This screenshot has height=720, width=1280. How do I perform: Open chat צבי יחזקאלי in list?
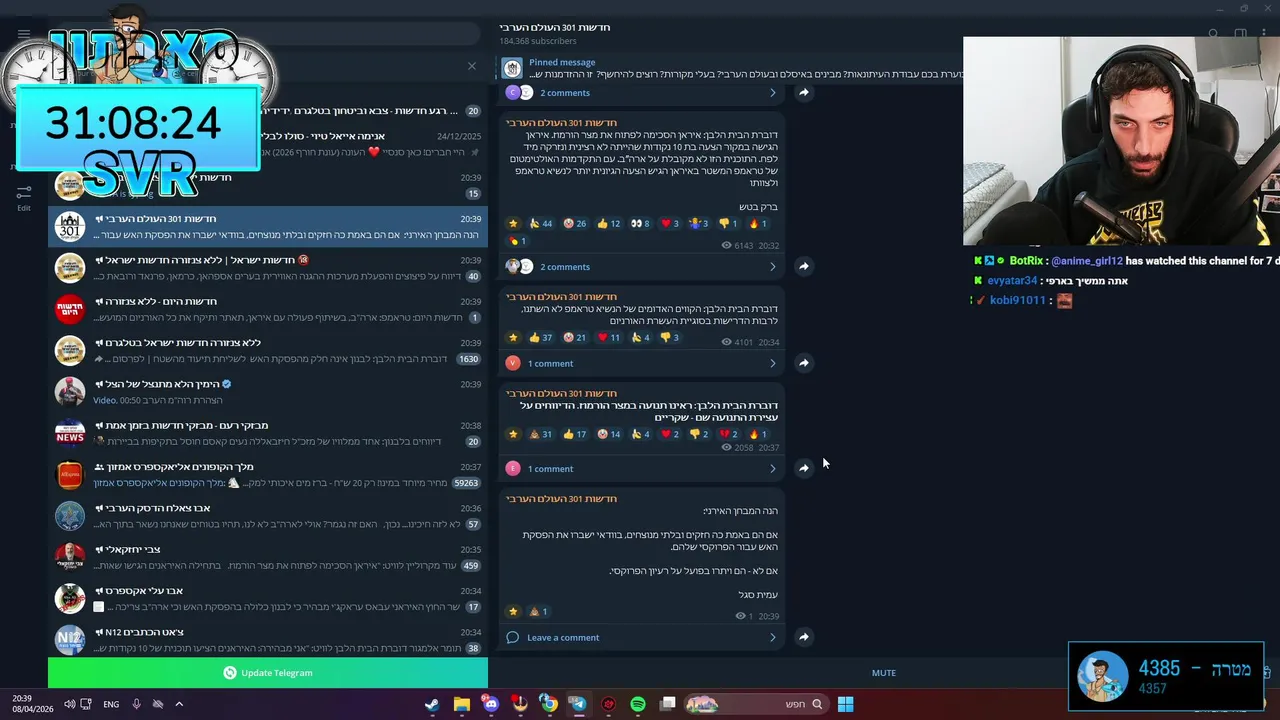[268, 557]
